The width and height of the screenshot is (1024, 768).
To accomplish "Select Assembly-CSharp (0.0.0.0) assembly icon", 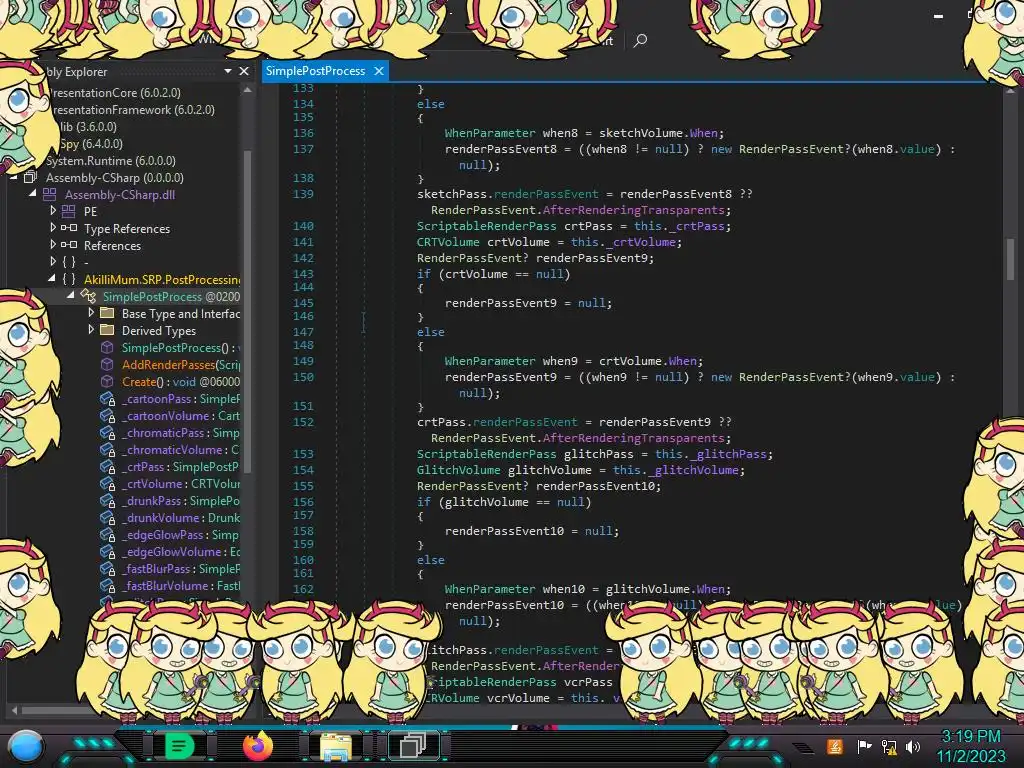I will click(31, 177).
